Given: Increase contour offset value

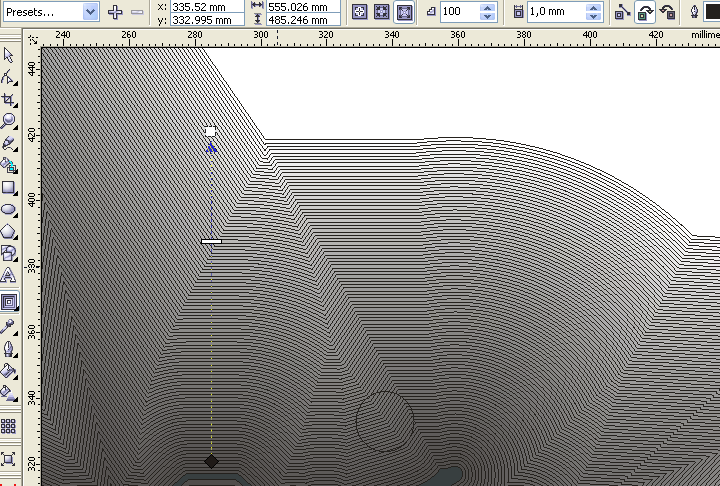Looking at the screenshot, I should 593,7.
